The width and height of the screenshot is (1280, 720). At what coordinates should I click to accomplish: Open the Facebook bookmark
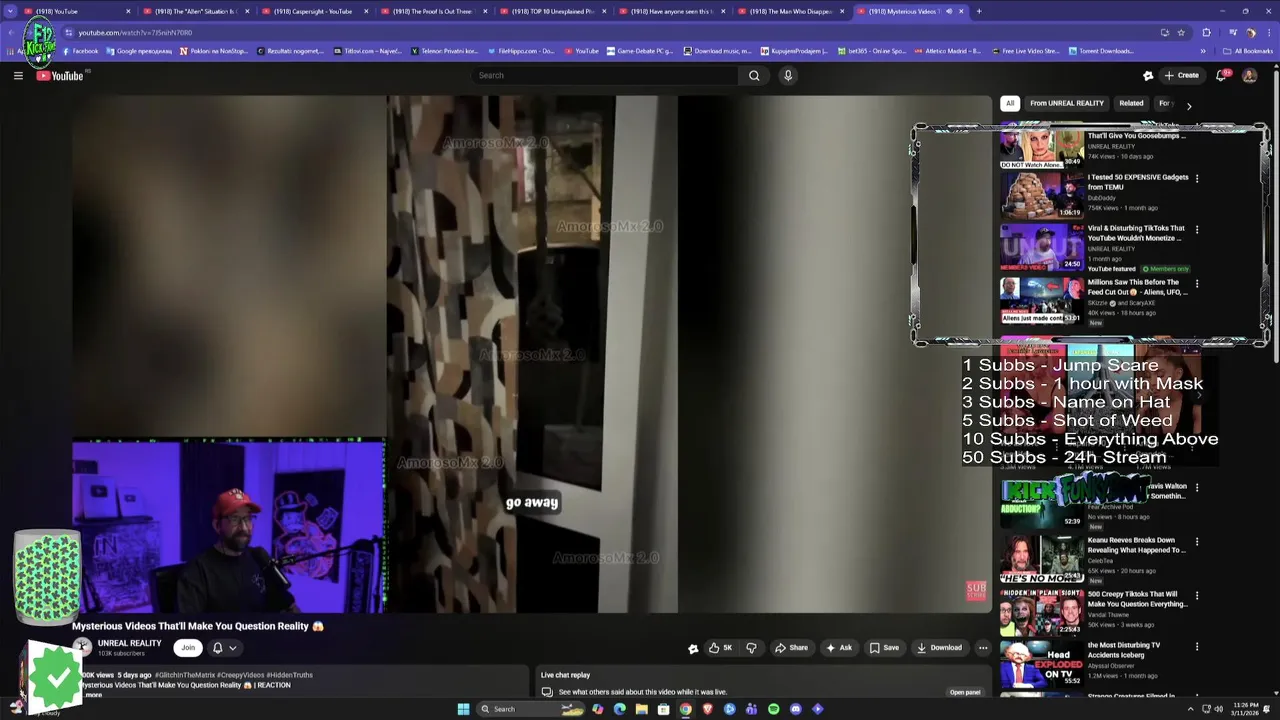pyautogui.click(x=80, y=51)
